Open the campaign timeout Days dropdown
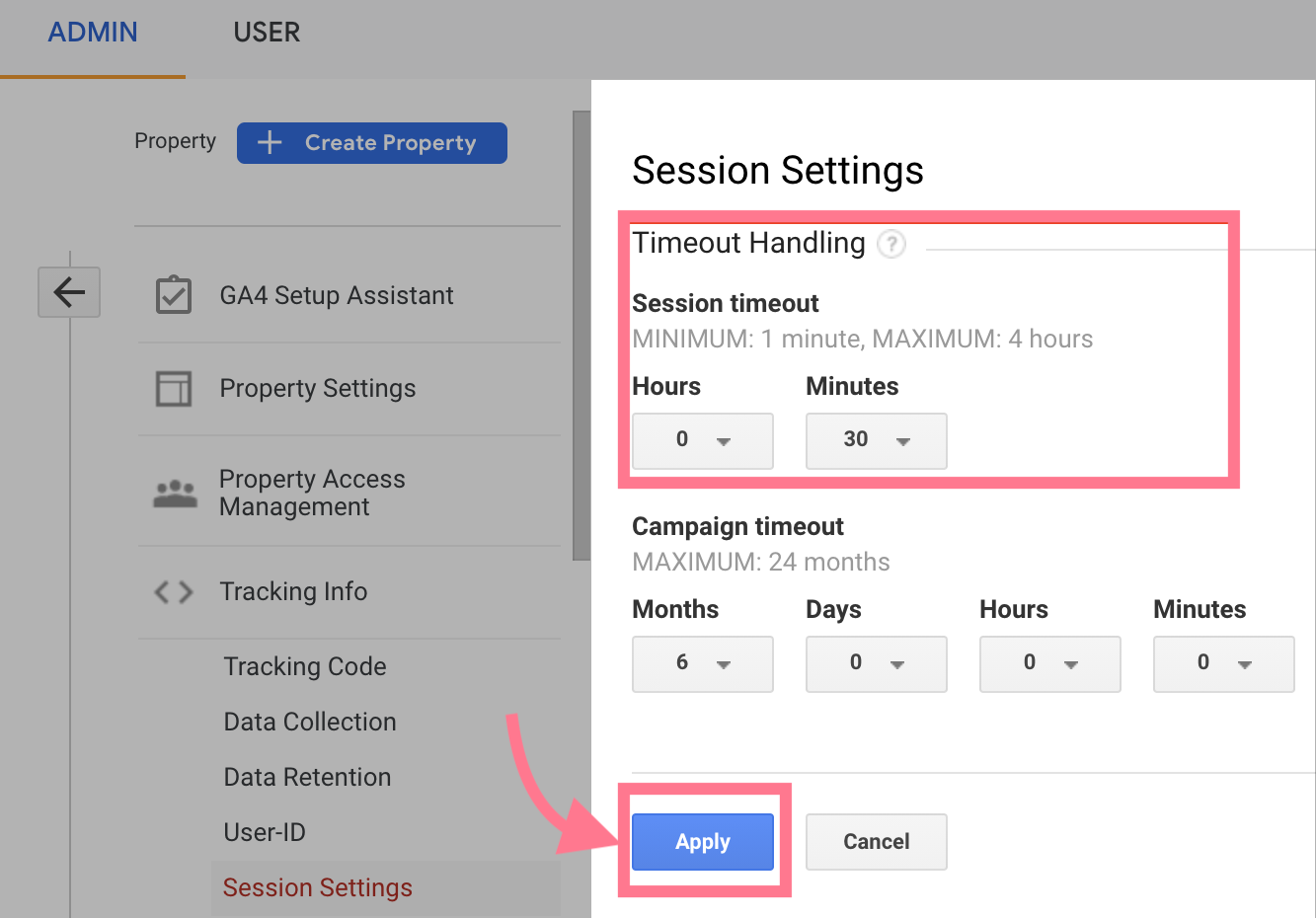Viewport: 1316px width, 918px height. pyautogui.click(x=876, y=664)
